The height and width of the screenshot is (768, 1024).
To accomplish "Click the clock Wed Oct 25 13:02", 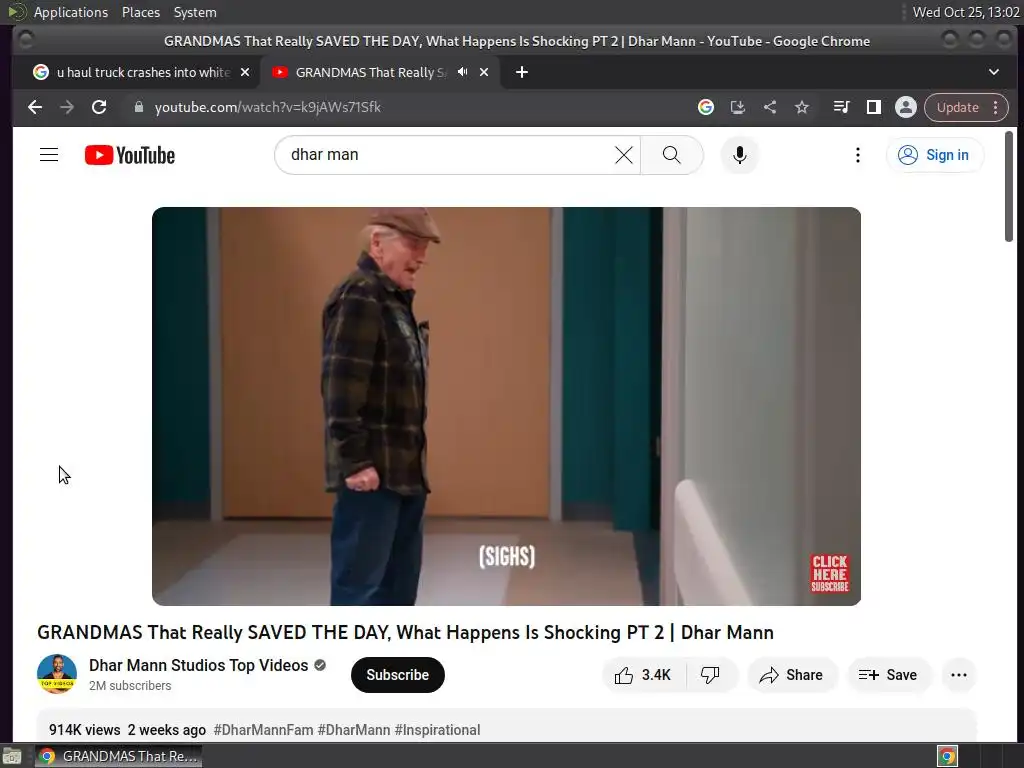I will pyautogui.click(x=965, y=12).
